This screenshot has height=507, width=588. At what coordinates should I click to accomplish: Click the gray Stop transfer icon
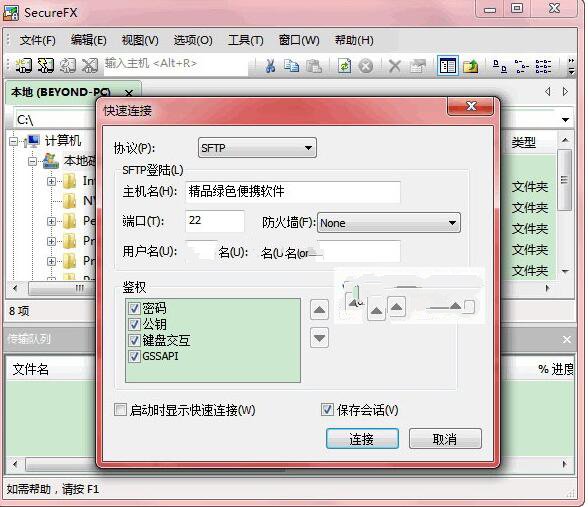pos(366,66)
